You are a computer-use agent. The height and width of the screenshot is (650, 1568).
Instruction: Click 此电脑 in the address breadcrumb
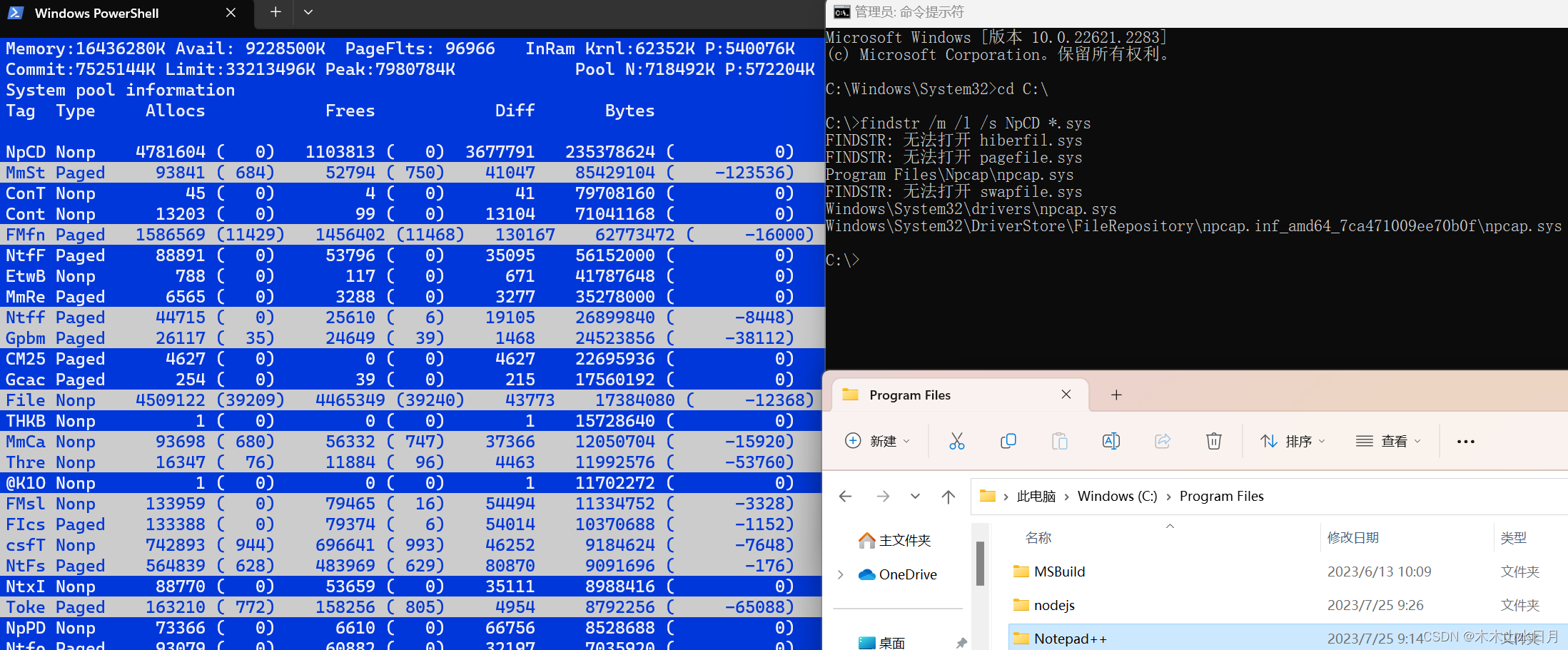pyautogui.click(x=1036, y=496)
